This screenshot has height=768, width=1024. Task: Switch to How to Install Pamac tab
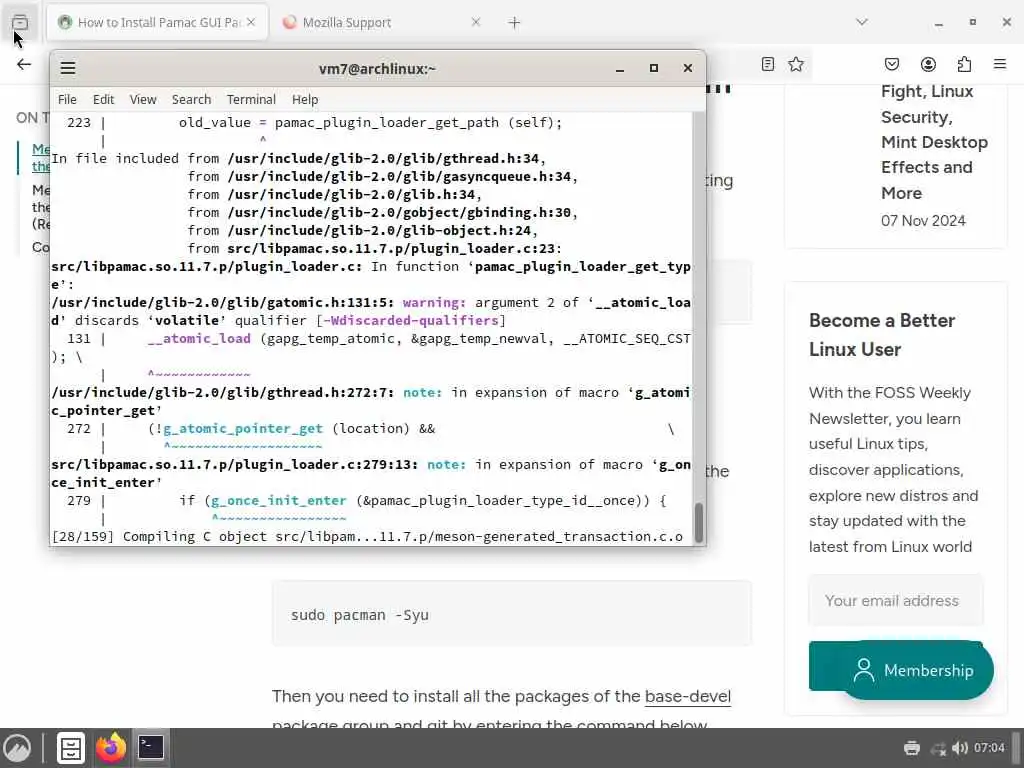159,22
